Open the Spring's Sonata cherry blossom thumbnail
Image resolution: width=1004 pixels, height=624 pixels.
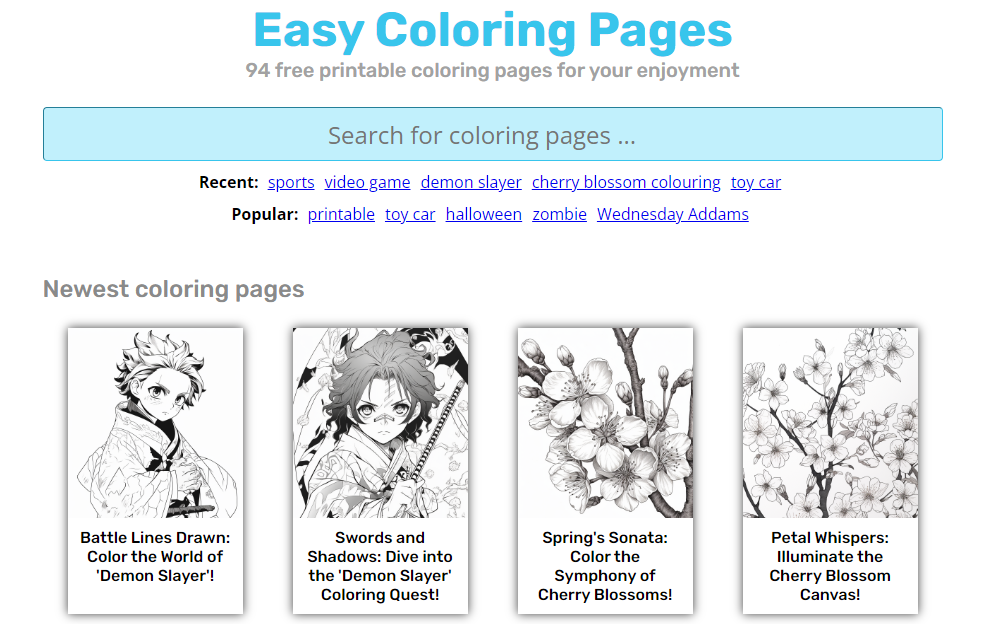(x=605, y=422)
